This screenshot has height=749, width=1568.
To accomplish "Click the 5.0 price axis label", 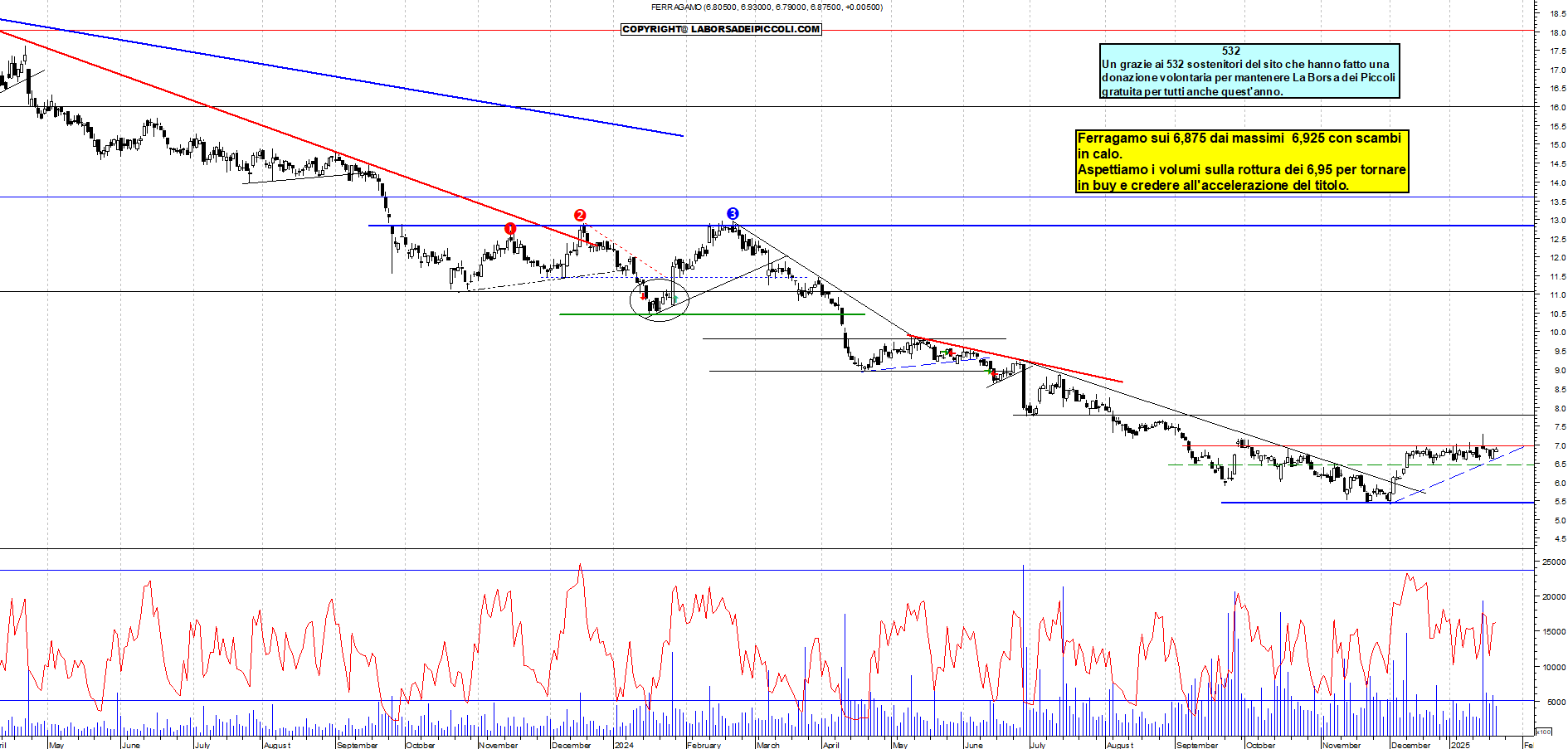I will click(x=1560, y=521).
